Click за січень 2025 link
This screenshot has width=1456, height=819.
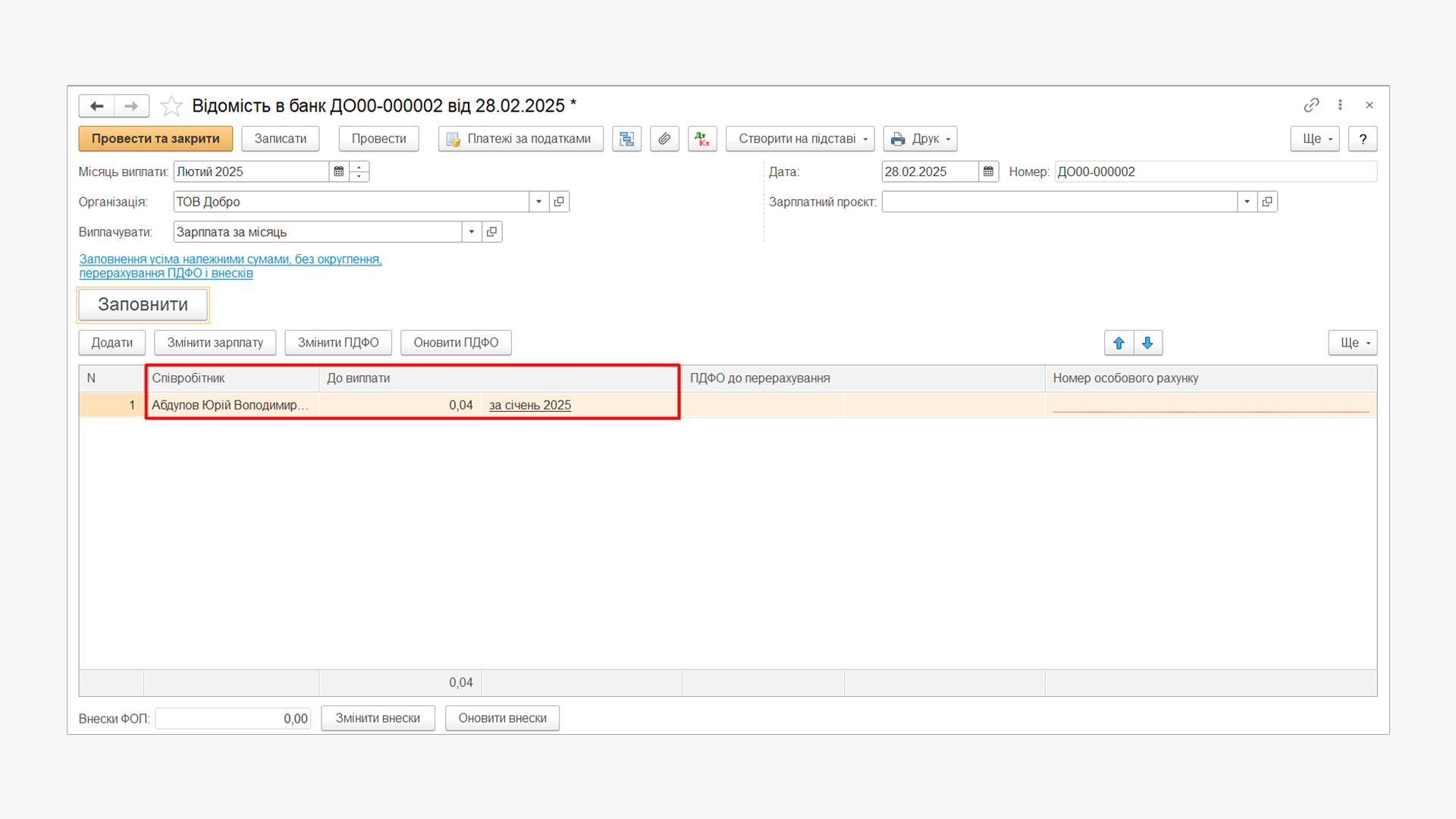pyautogui.click(x=529, y=405)
